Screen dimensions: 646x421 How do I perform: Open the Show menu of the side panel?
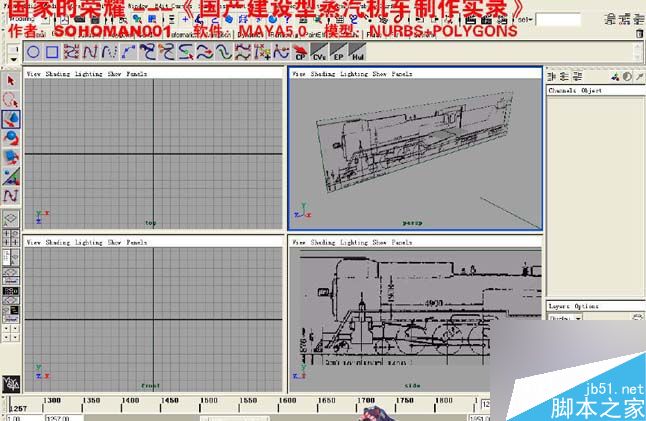pos(379,242)
